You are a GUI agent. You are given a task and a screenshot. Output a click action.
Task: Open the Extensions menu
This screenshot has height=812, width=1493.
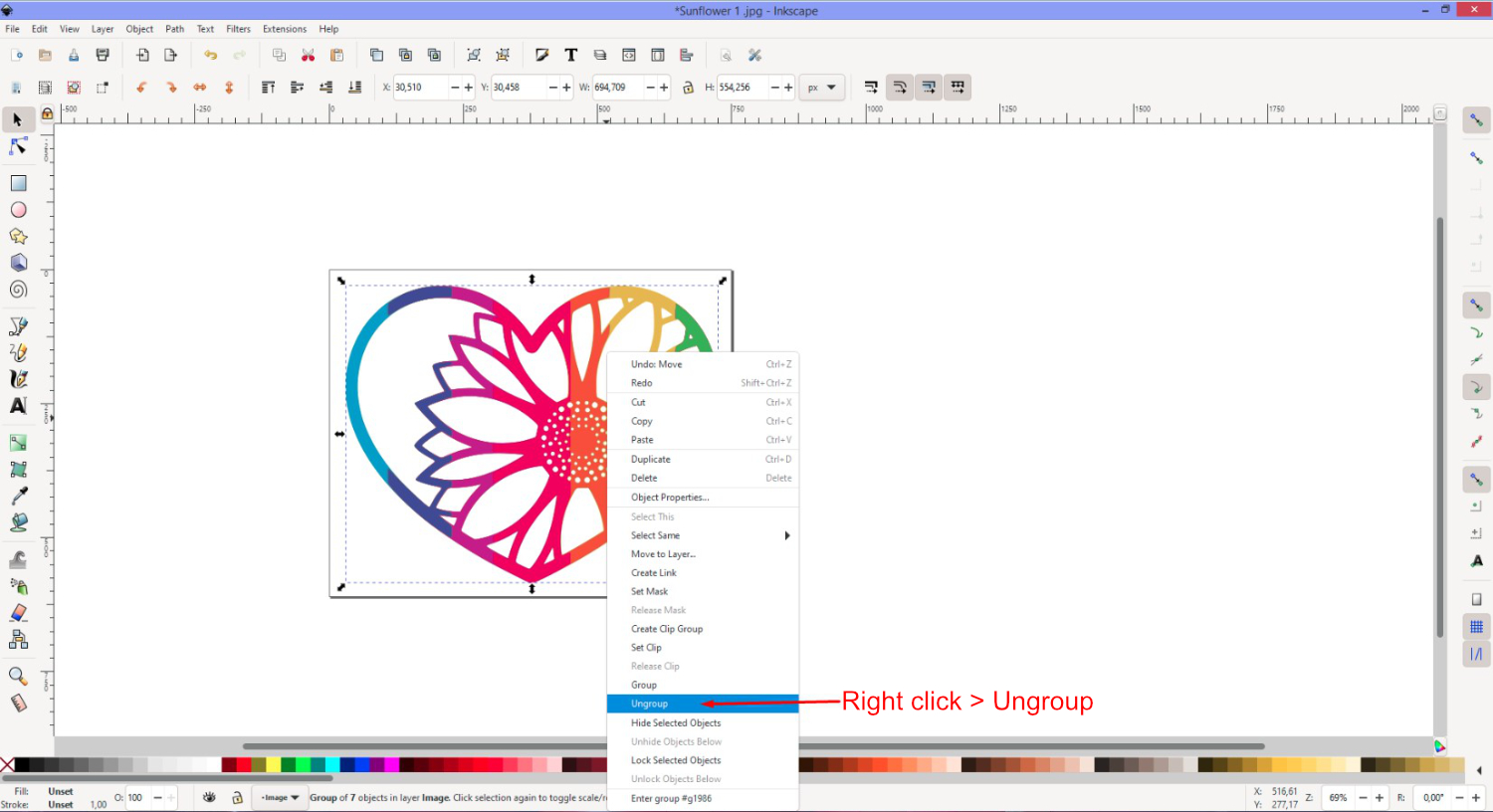click(x=285, y=28)
